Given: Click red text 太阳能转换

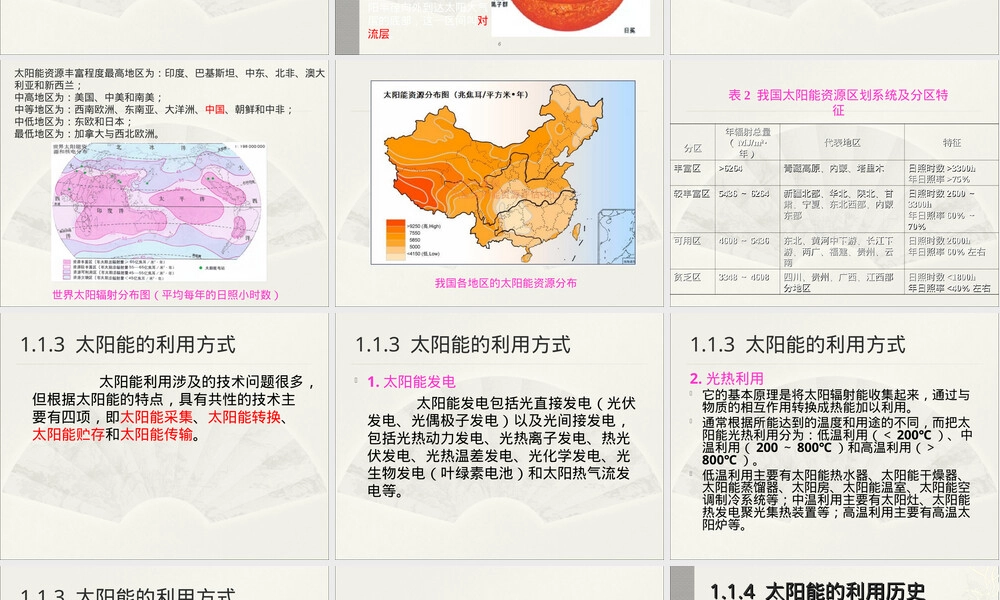Looking at the screenshot, I should pyautogui.click(x=244, y=417).
